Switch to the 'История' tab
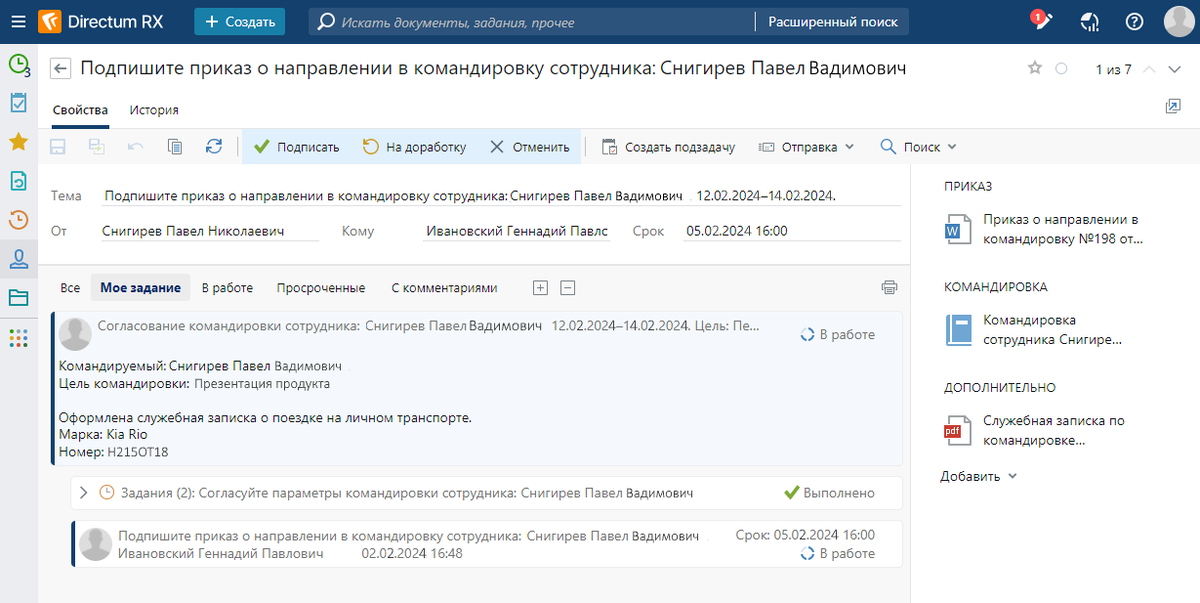Screen dimensions: 1200x603 tap(154, 110)
